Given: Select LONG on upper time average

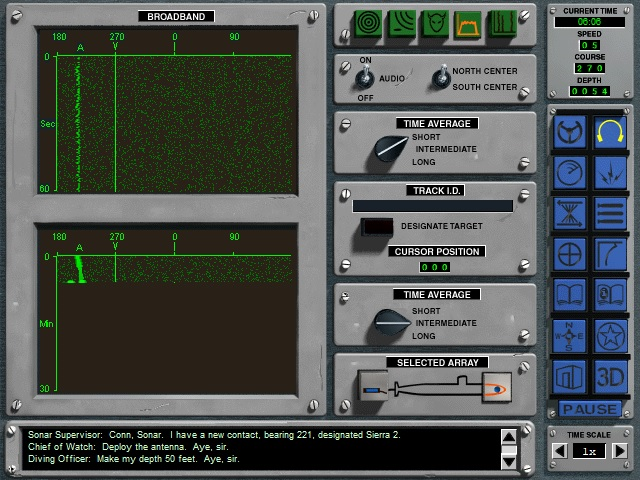Looking at the screenshot, I should coord(424,162).
